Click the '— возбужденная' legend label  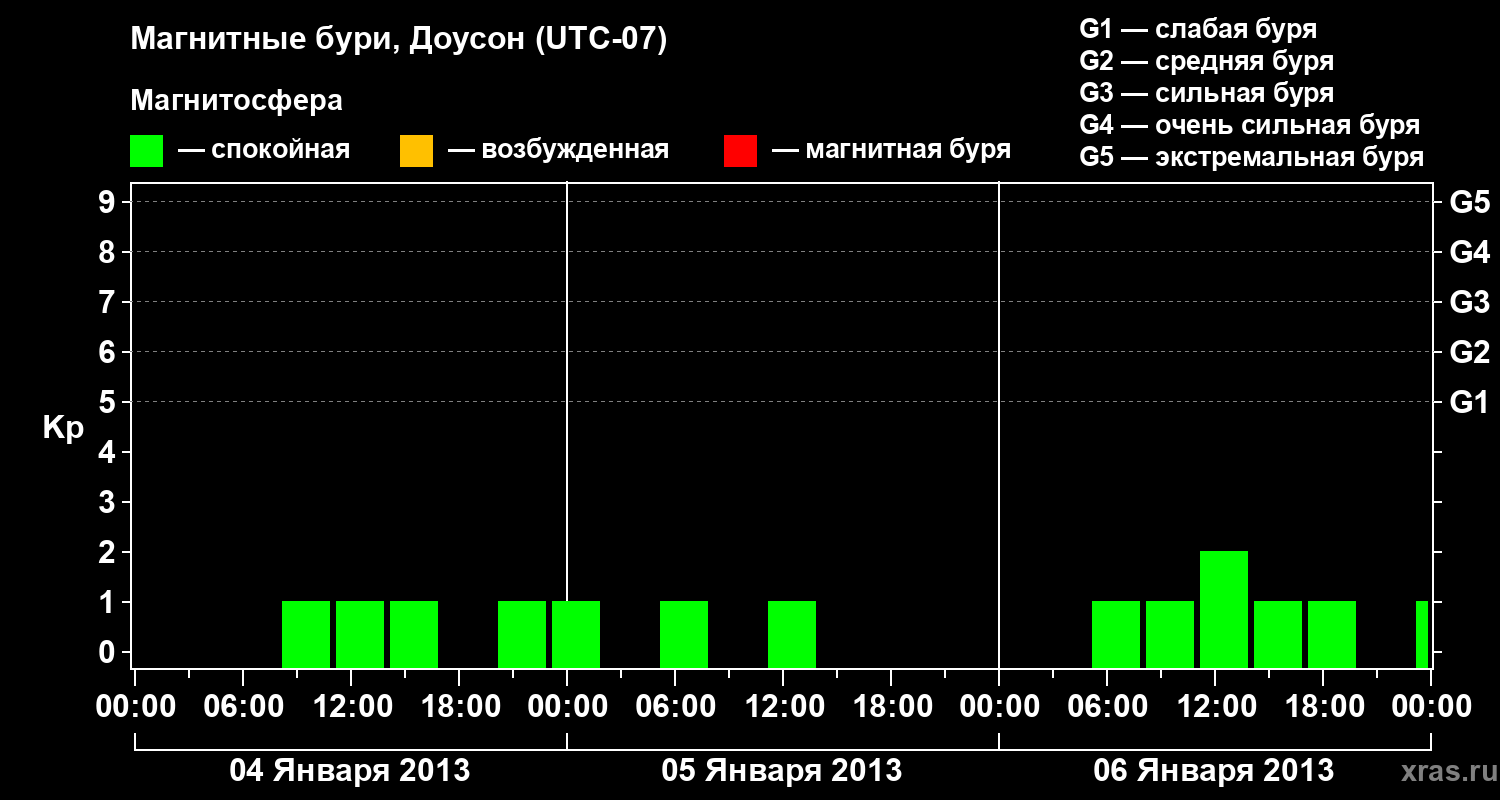558,150
